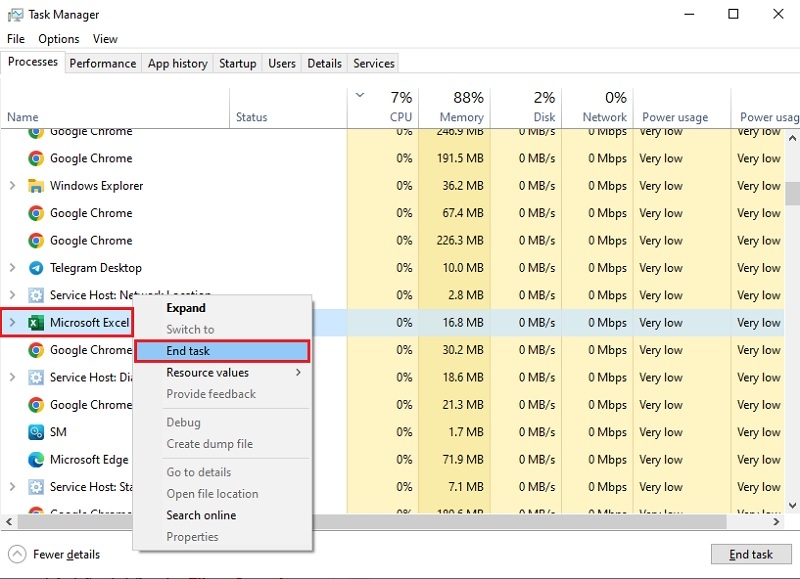Click the Microsoft Edge process icon
This screenshot has height=579, width=800.
(x=36, y=460)
